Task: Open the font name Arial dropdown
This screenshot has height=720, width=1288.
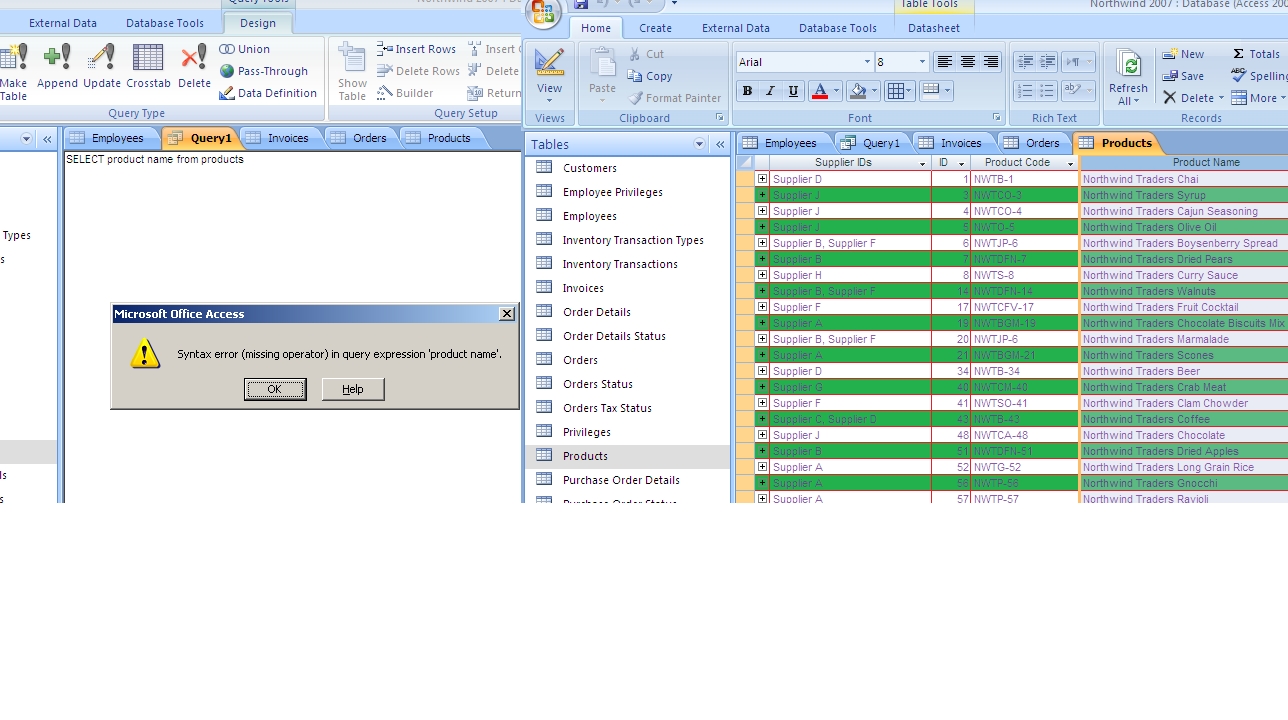Action: click(x=867, y=62)
